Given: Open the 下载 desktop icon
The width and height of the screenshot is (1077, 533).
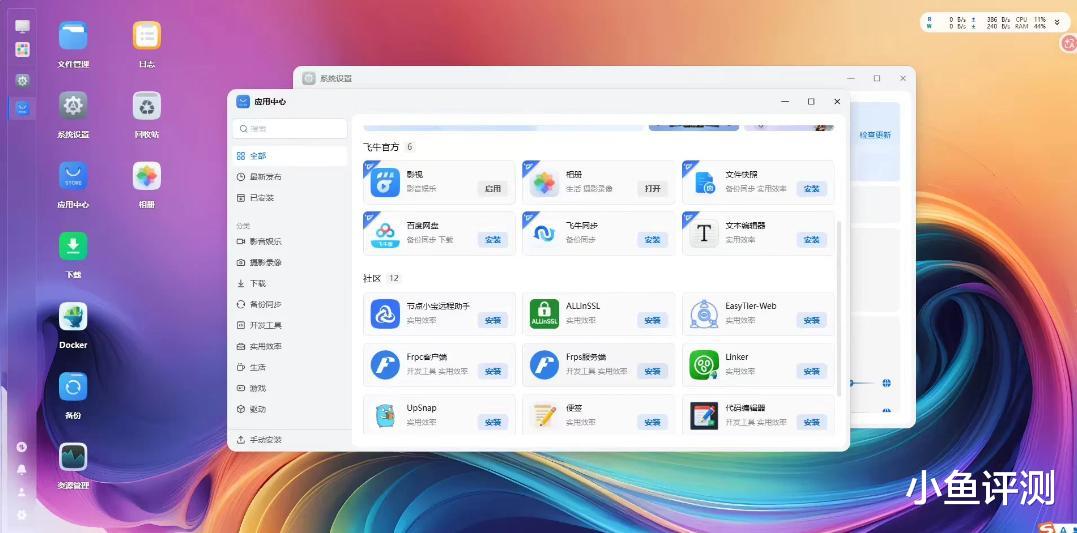Looking at the screenshot, I should (73, 246).
